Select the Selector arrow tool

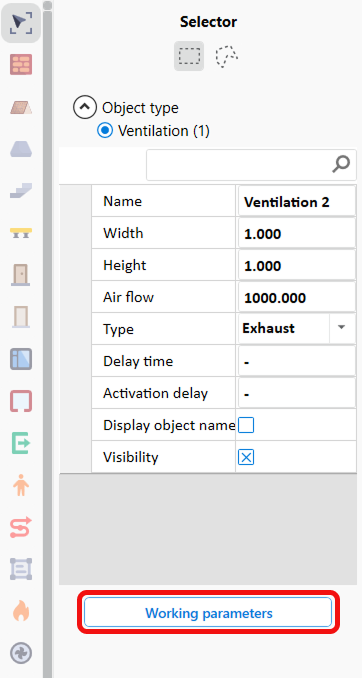click(21, 23)
